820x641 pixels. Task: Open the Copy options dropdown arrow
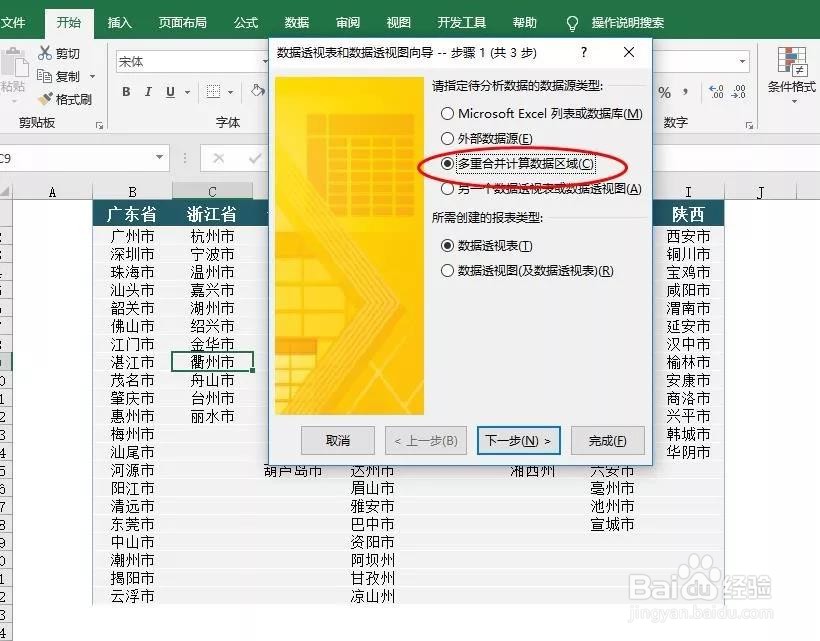pyautogui.click(x=93, y=76)
